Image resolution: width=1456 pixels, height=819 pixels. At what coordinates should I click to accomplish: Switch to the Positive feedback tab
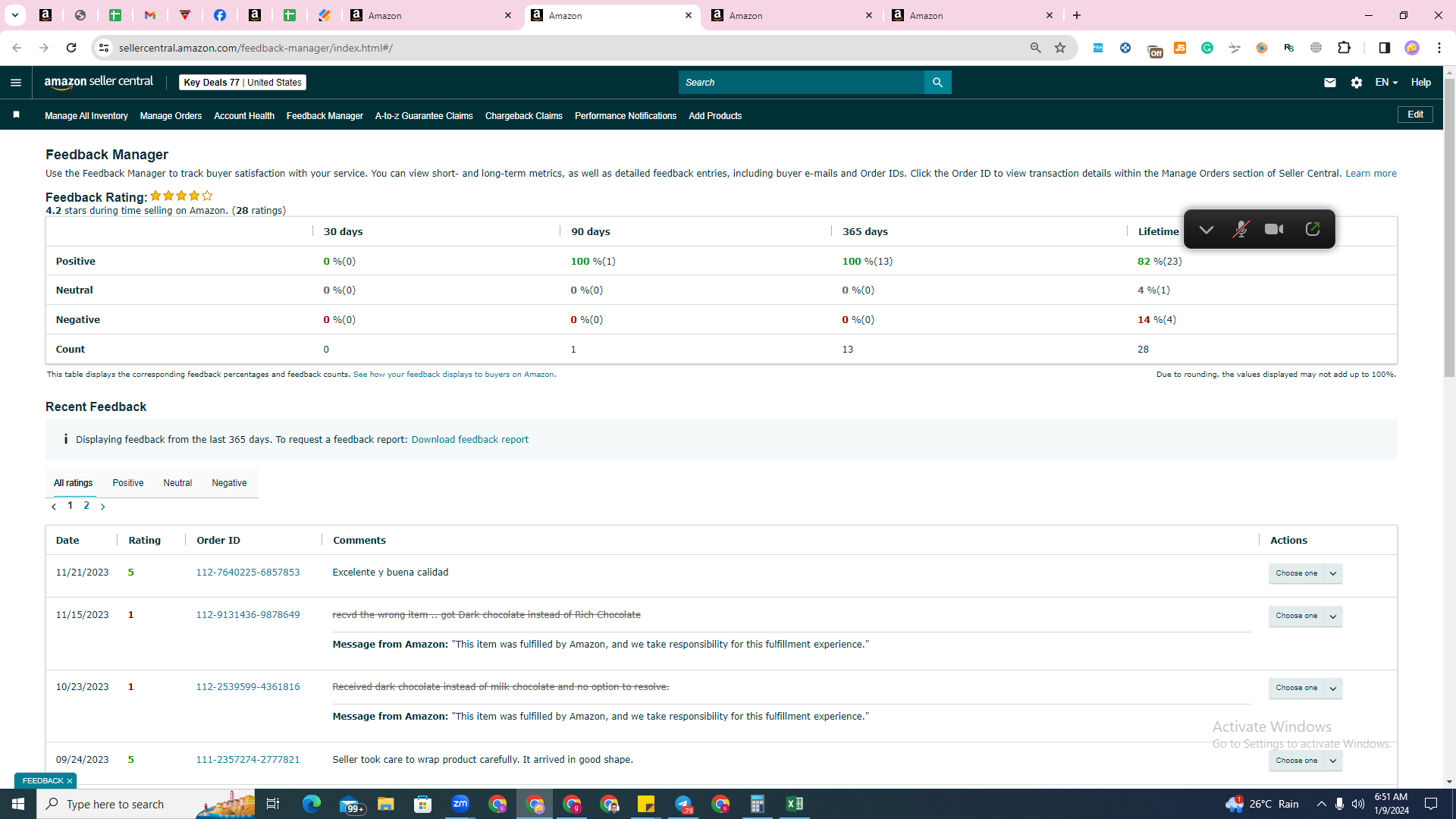(128, 483)
